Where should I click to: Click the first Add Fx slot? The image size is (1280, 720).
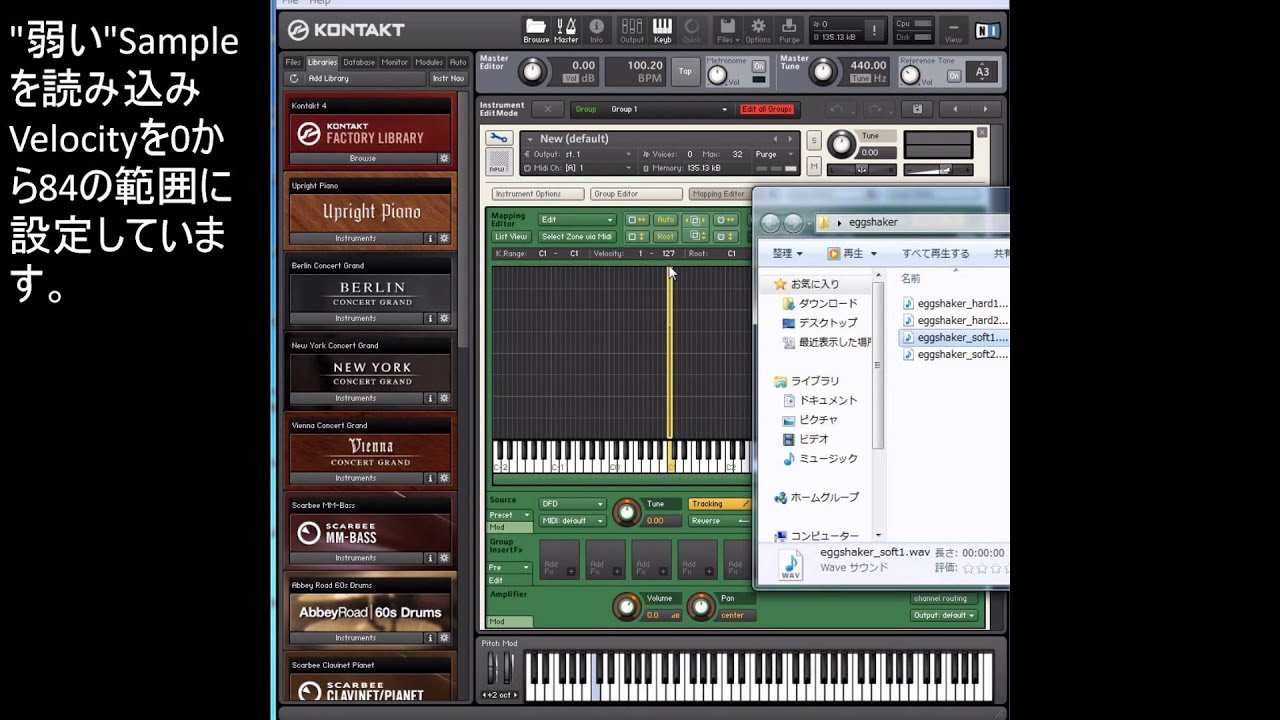tap(559, 559)
